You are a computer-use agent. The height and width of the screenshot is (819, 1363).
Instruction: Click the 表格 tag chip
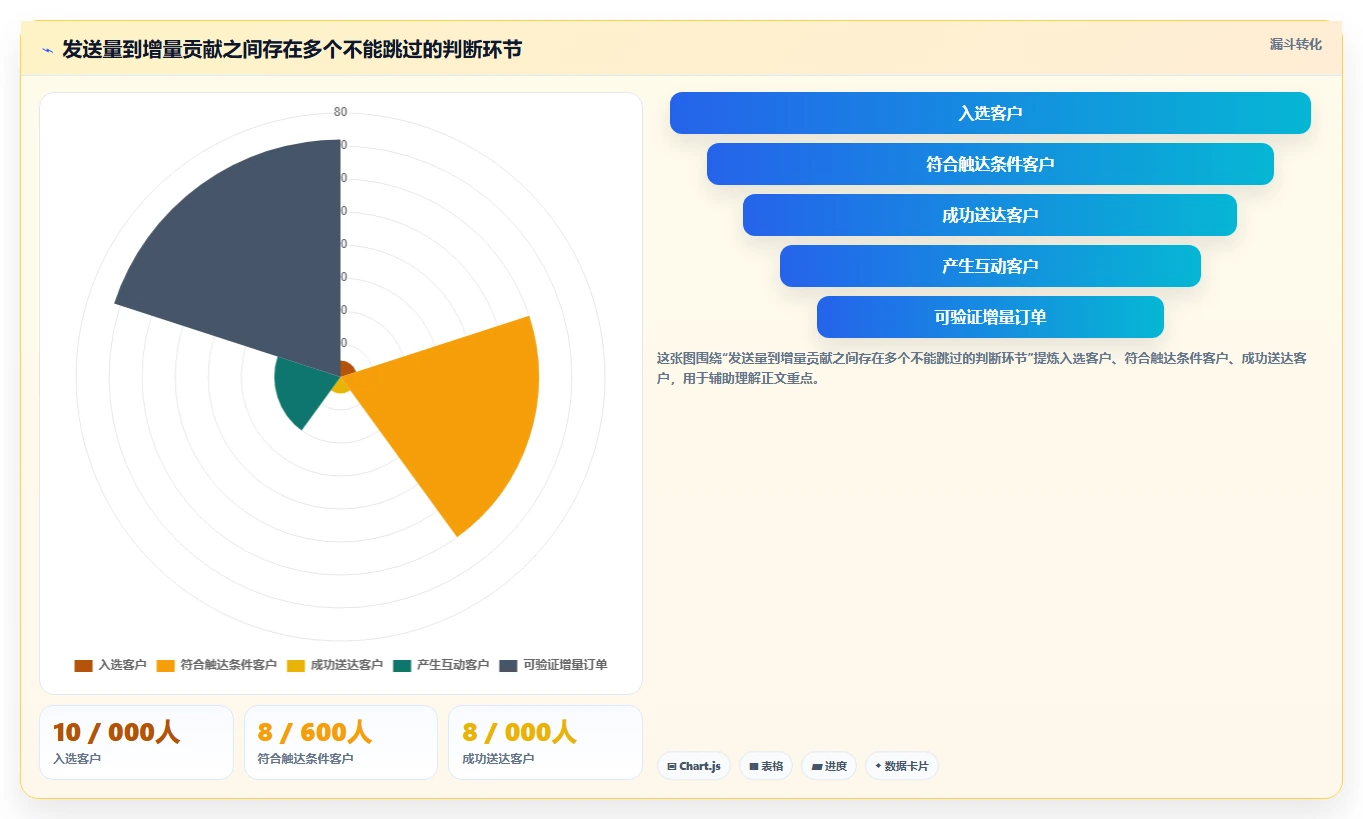coord(766,766)
